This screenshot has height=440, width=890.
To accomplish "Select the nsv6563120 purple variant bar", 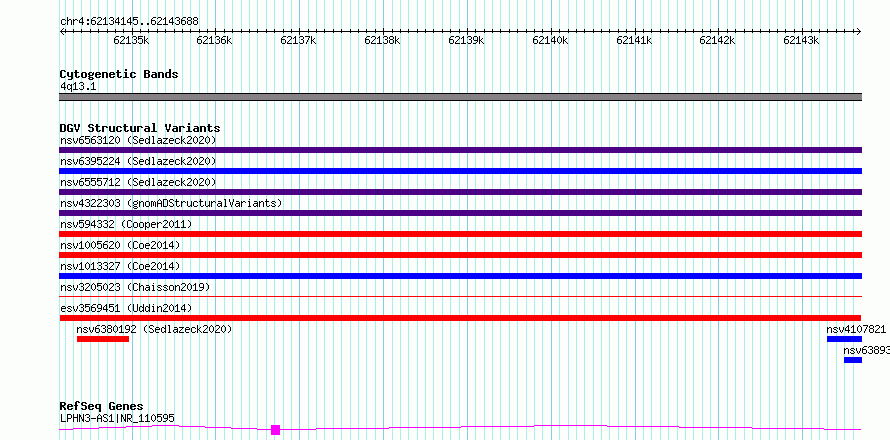I will (460, 150).
